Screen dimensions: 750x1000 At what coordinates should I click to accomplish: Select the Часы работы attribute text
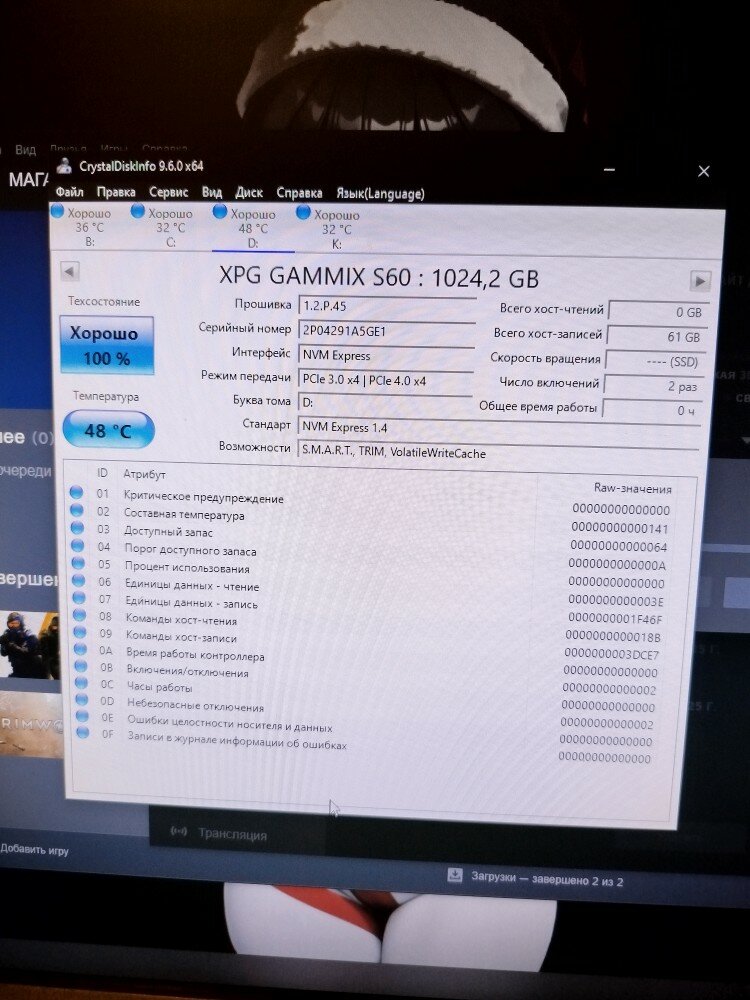click(x=159, y=687)
